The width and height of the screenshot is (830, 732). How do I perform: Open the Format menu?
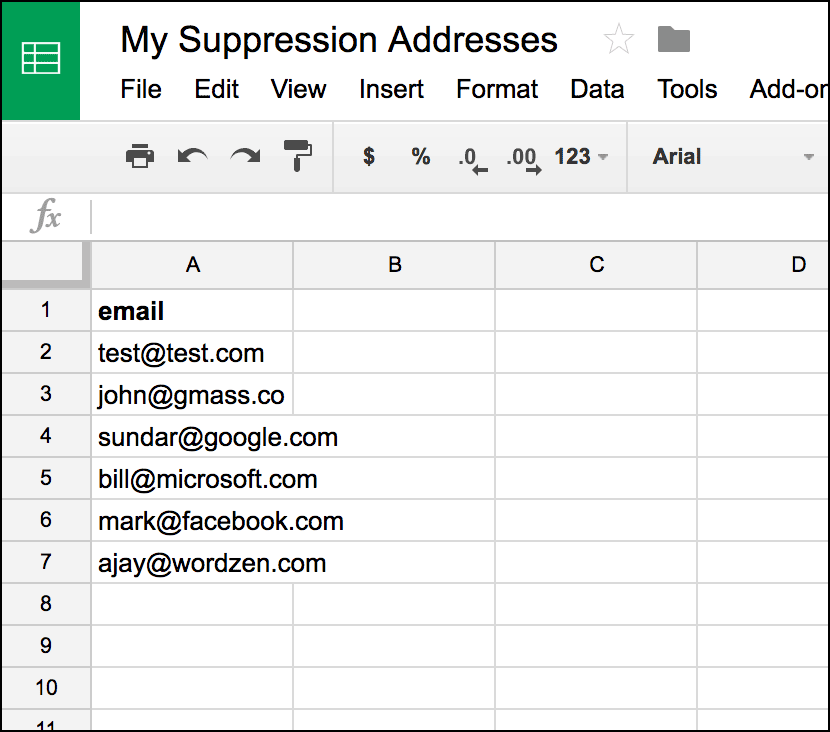[x=497, y=89]
